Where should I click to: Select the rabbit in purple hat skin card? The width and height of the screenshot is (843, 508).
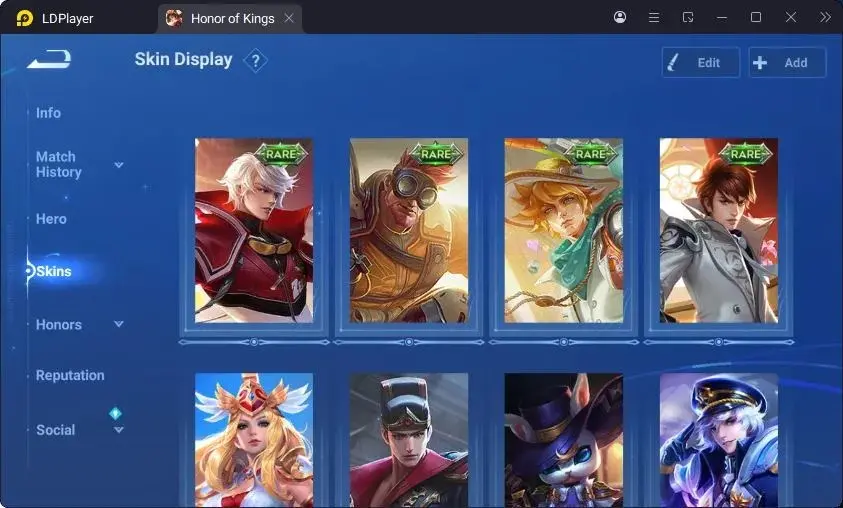point(563,440)
